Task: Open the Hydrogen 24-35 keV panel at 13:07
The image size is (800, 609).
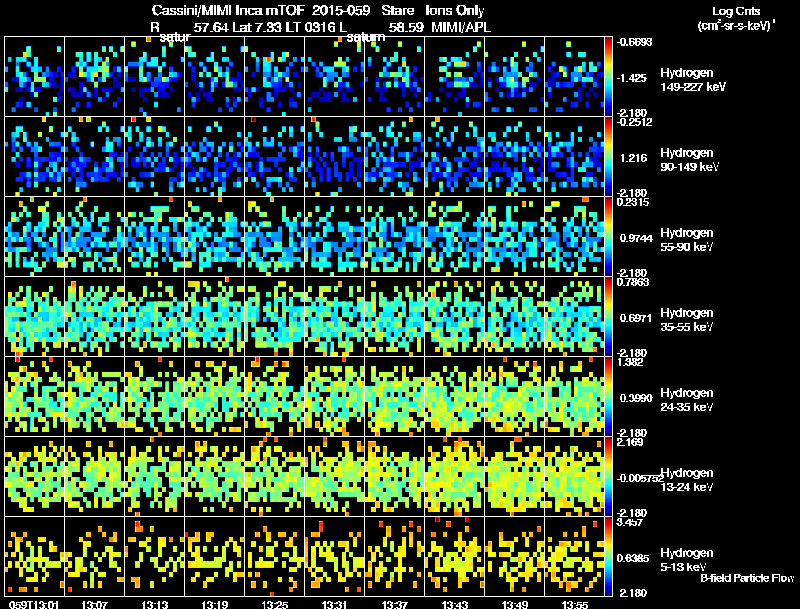Action: click(x=95, y=396)
